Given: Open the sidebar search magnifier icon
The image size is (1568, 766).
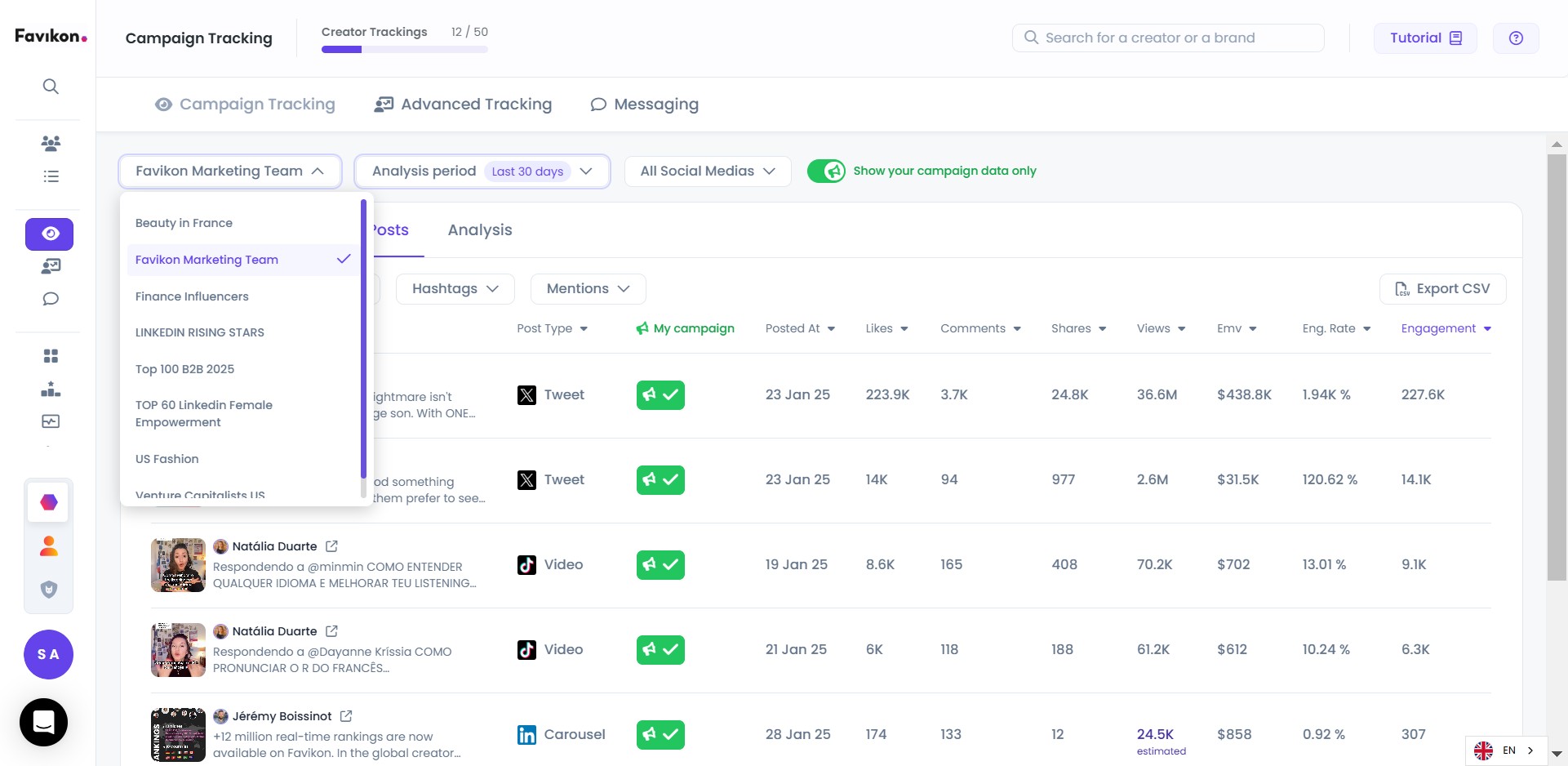Looking at the screenshot, I should pyautogui.click(x=51, y=87).
